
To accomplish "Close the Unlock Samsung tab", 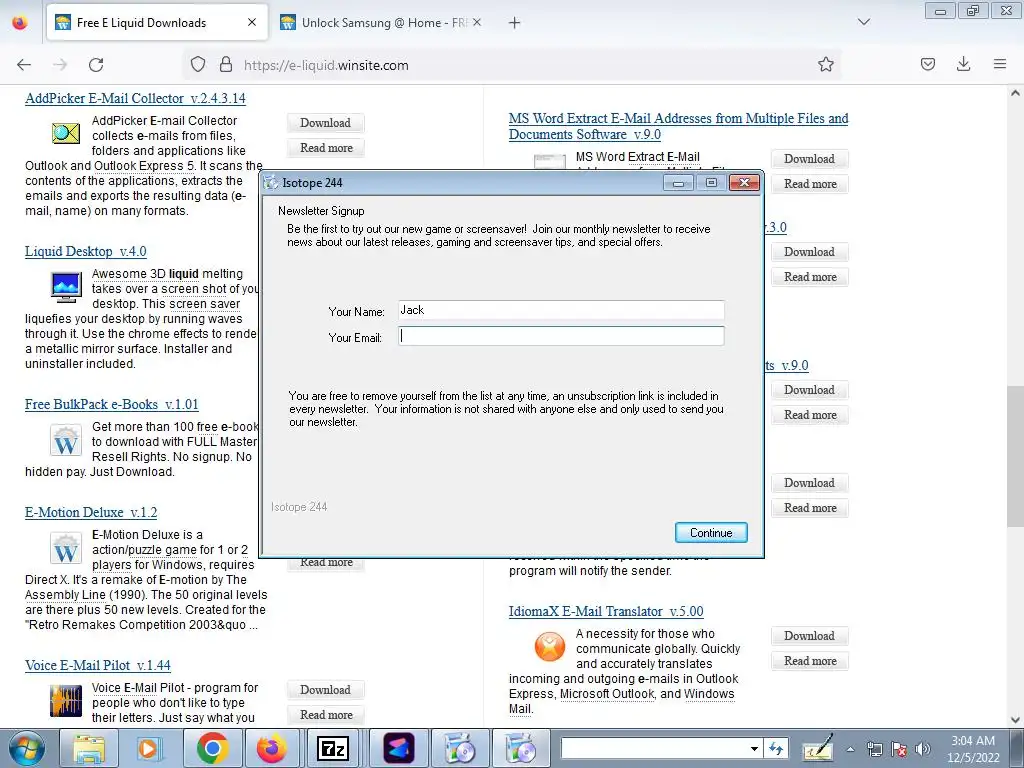I will [x=477, y=23].
